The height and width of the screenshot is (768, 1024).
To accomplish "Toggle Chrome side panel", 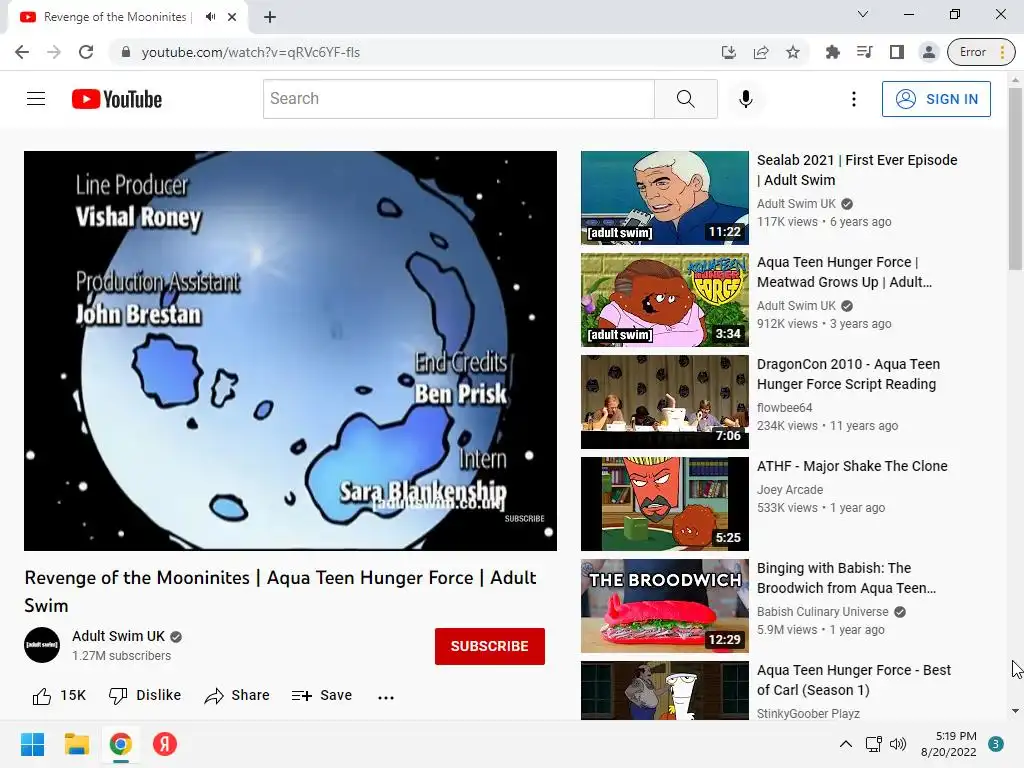I will click(x=897, y=52).
